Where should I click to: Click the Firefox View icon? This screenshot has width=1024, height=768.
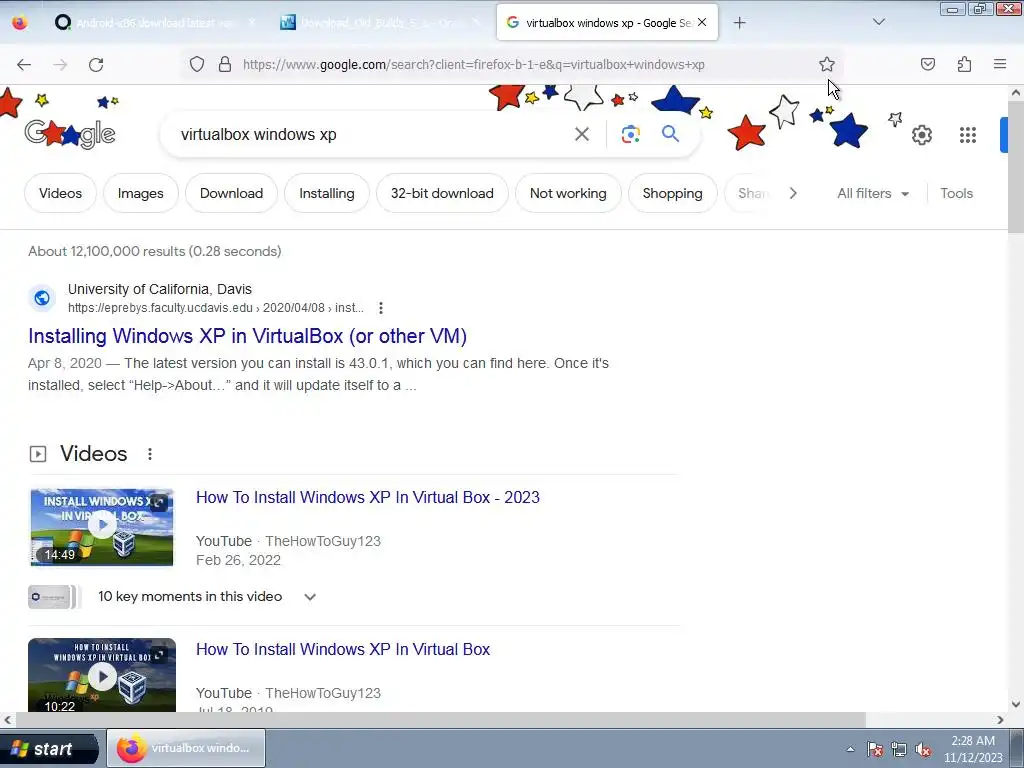(20, 22)
